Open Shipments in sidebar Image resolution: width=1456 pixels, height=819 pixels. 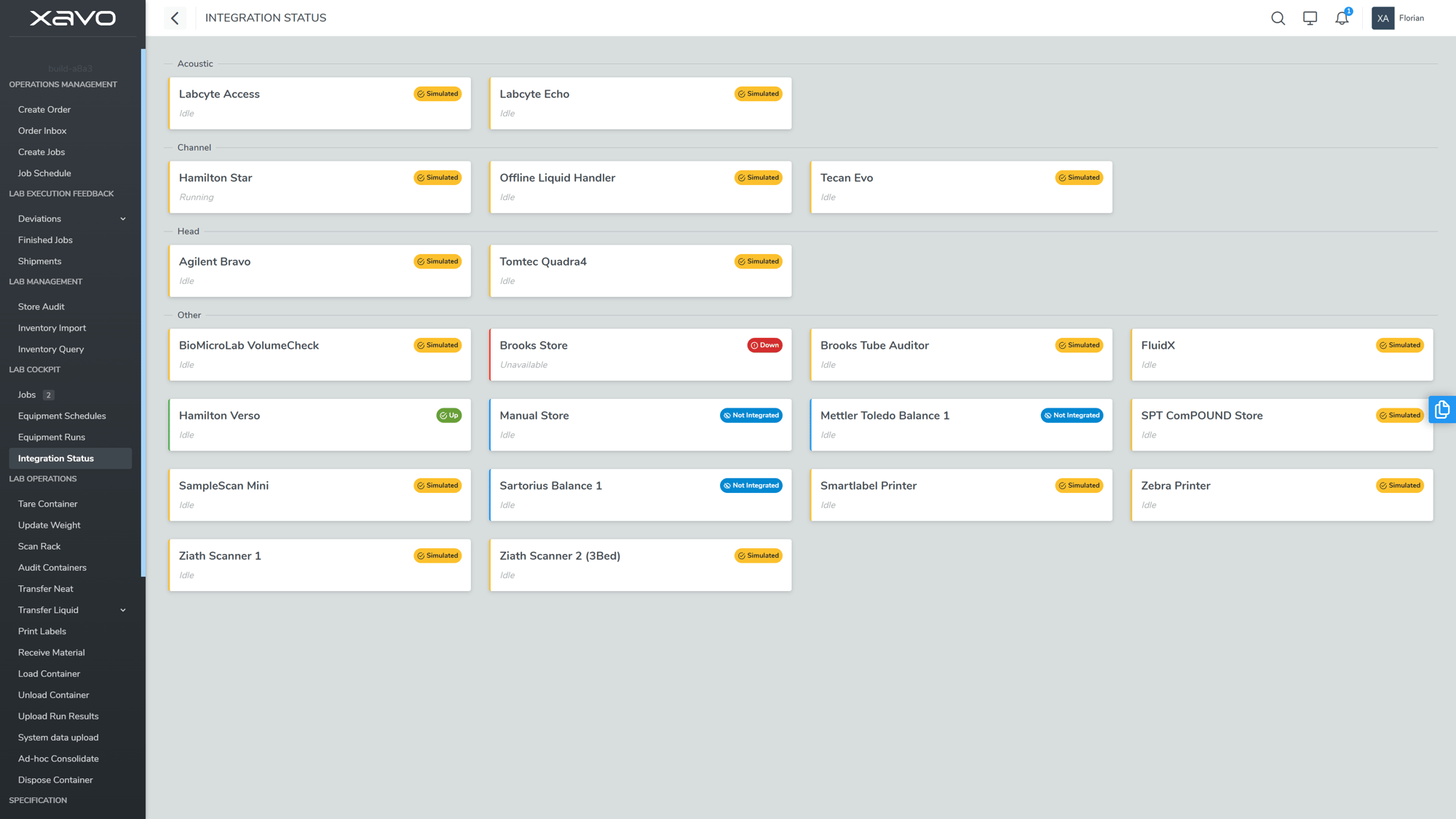39,261
